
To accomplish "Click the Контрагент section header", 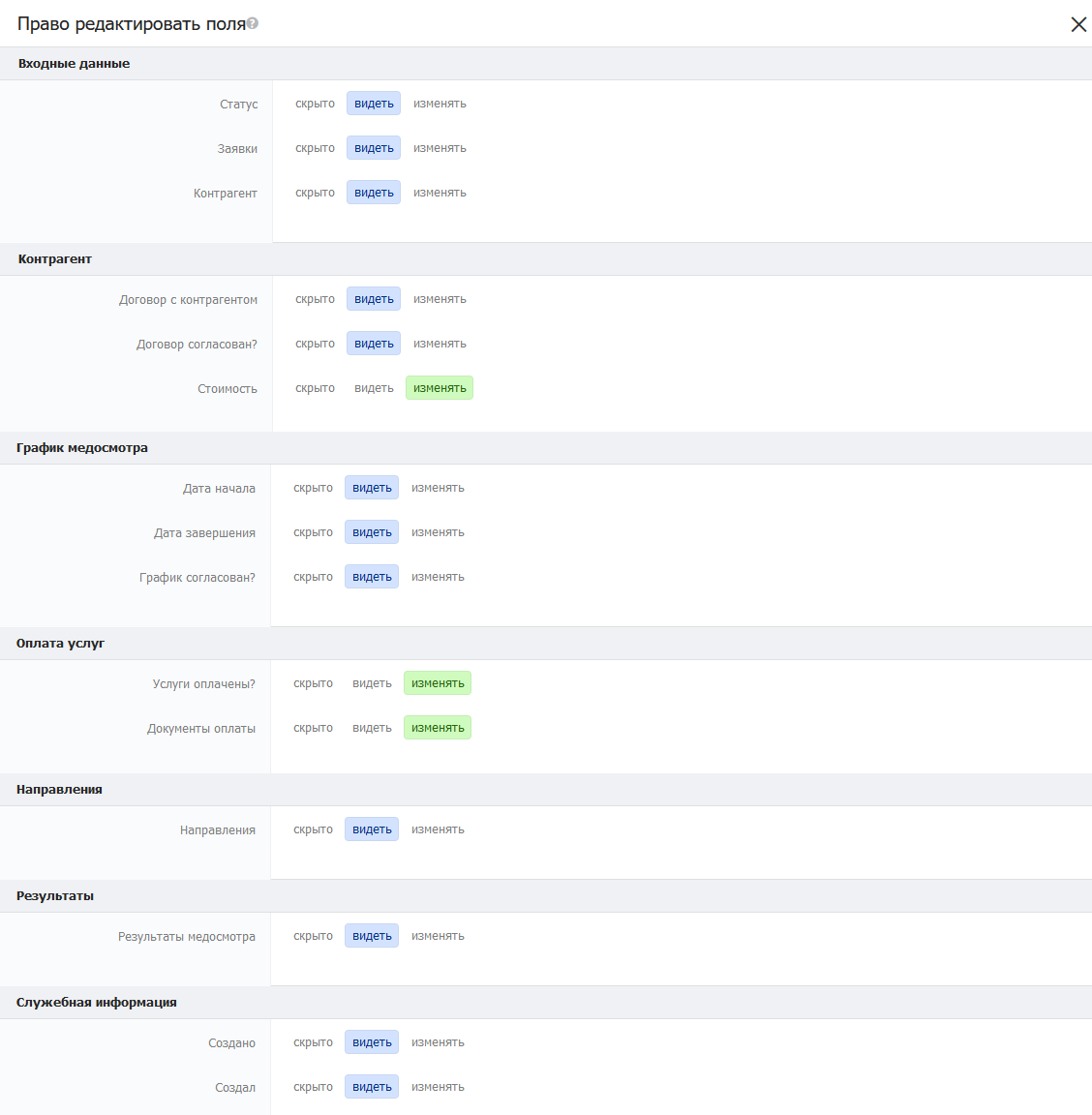I will pos(546,258).
